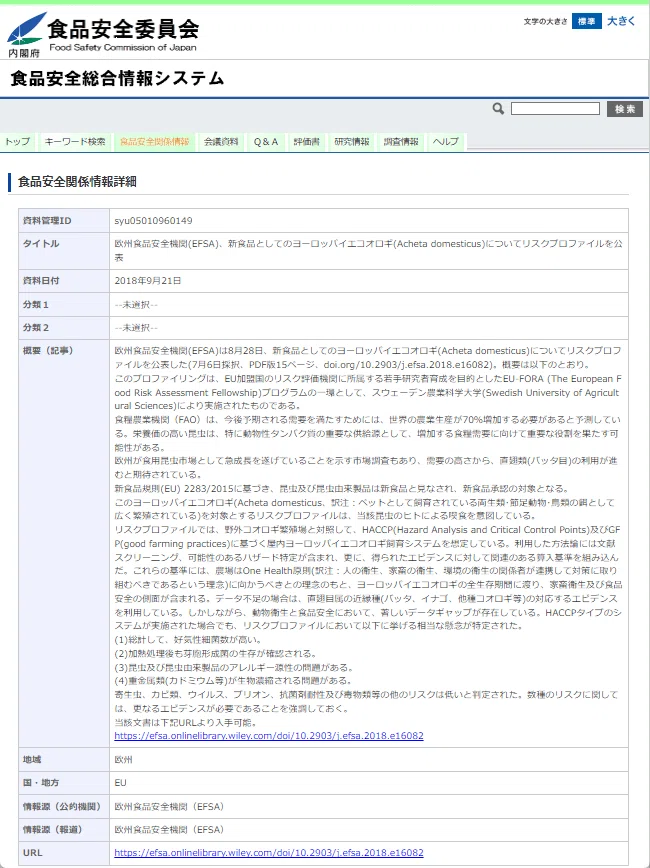
Task: Click the EFSA value in the 情報源（公的機関） row
Action: click(169, 806)
